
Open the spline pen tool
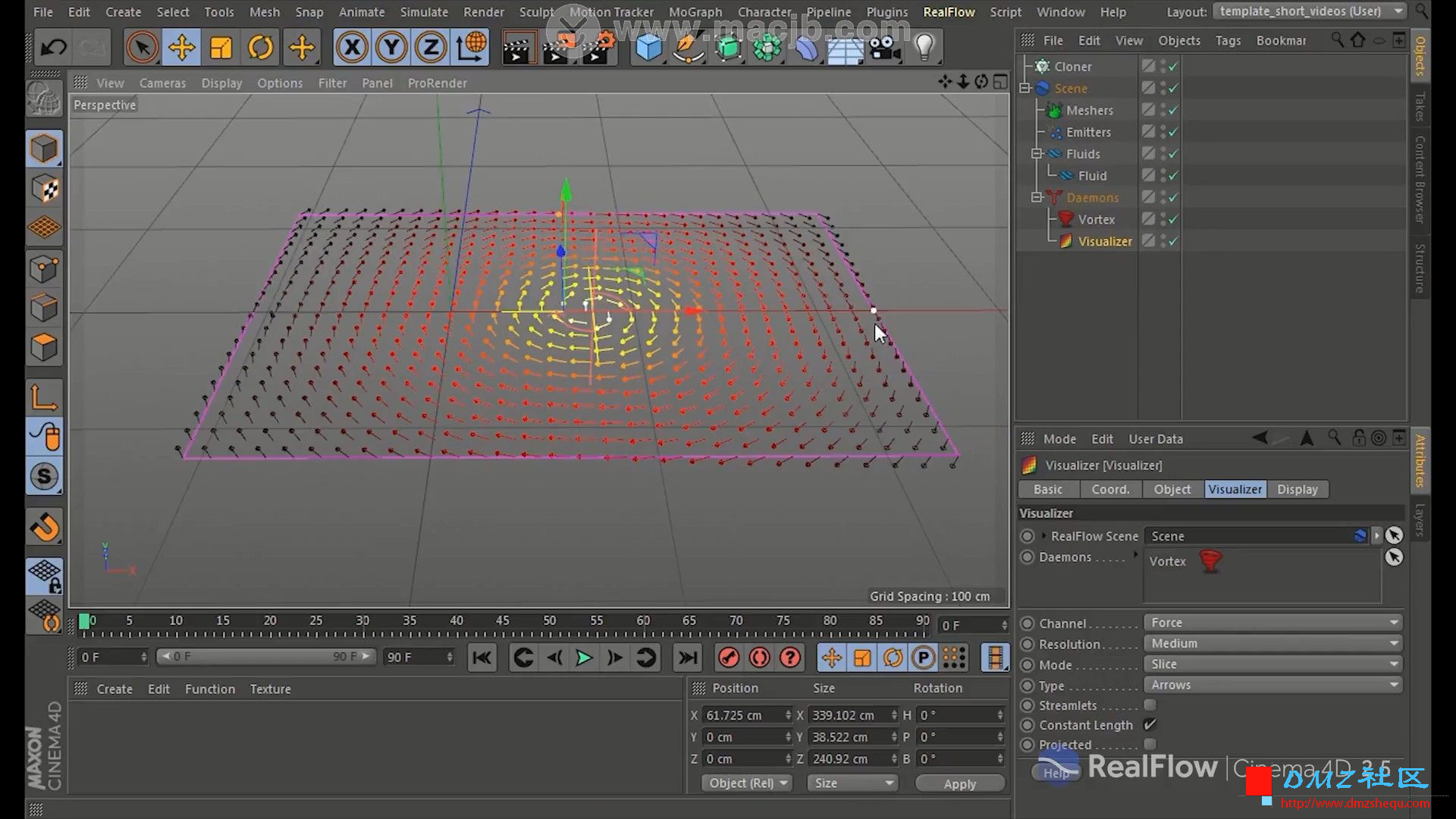click(688, 48)
